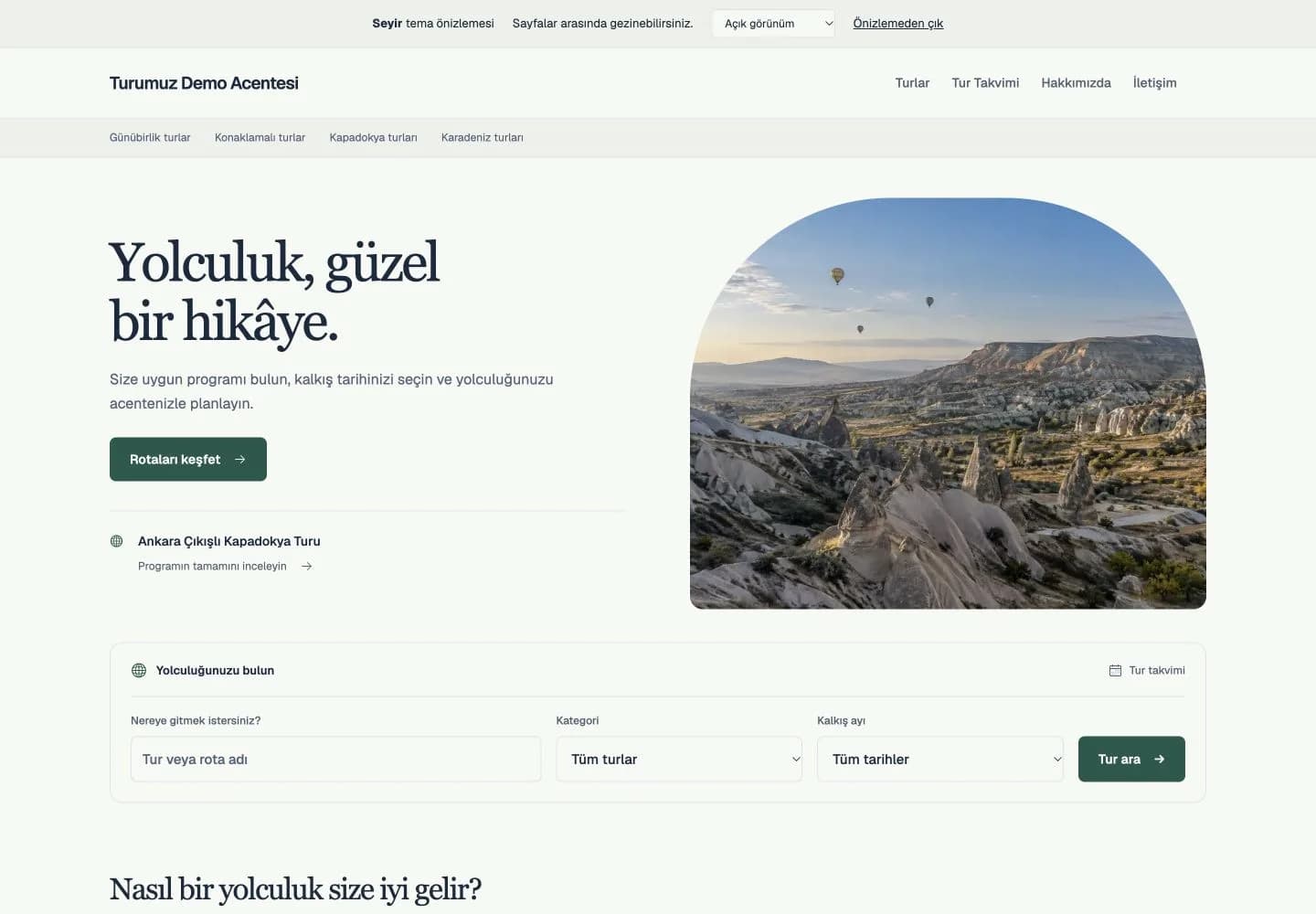Expand the Tüm turlar category dropdown

pos(679,759)
